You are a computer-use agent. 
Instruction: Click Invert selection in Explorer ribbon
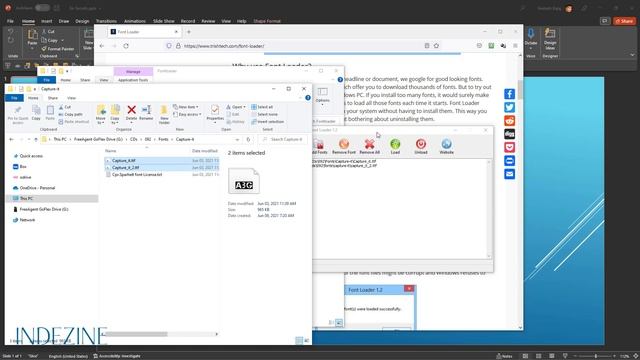(x=267, y=122)
